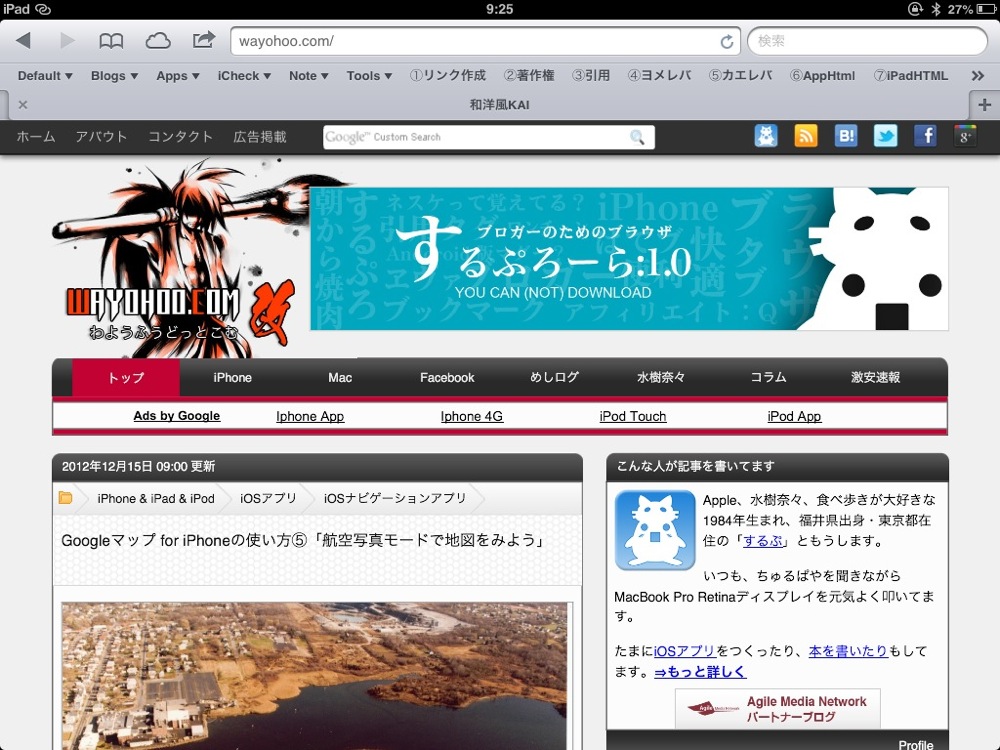Click the yellow folder breadcrumb icon
This screenshot has width=1000, height=750.
pyautogui.click(x=66, y=497)
